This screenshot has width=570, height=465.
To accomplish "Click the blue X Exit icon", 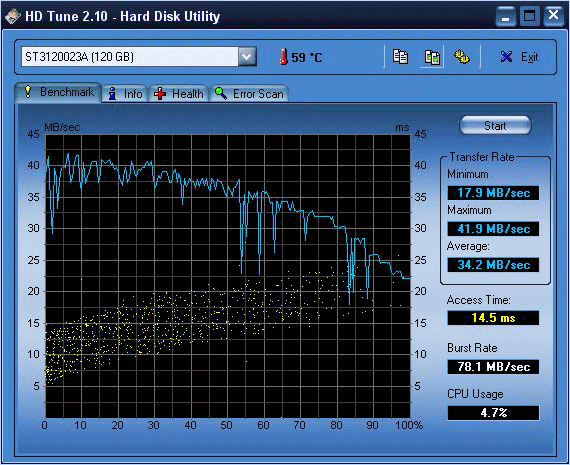I will point(506,57).
